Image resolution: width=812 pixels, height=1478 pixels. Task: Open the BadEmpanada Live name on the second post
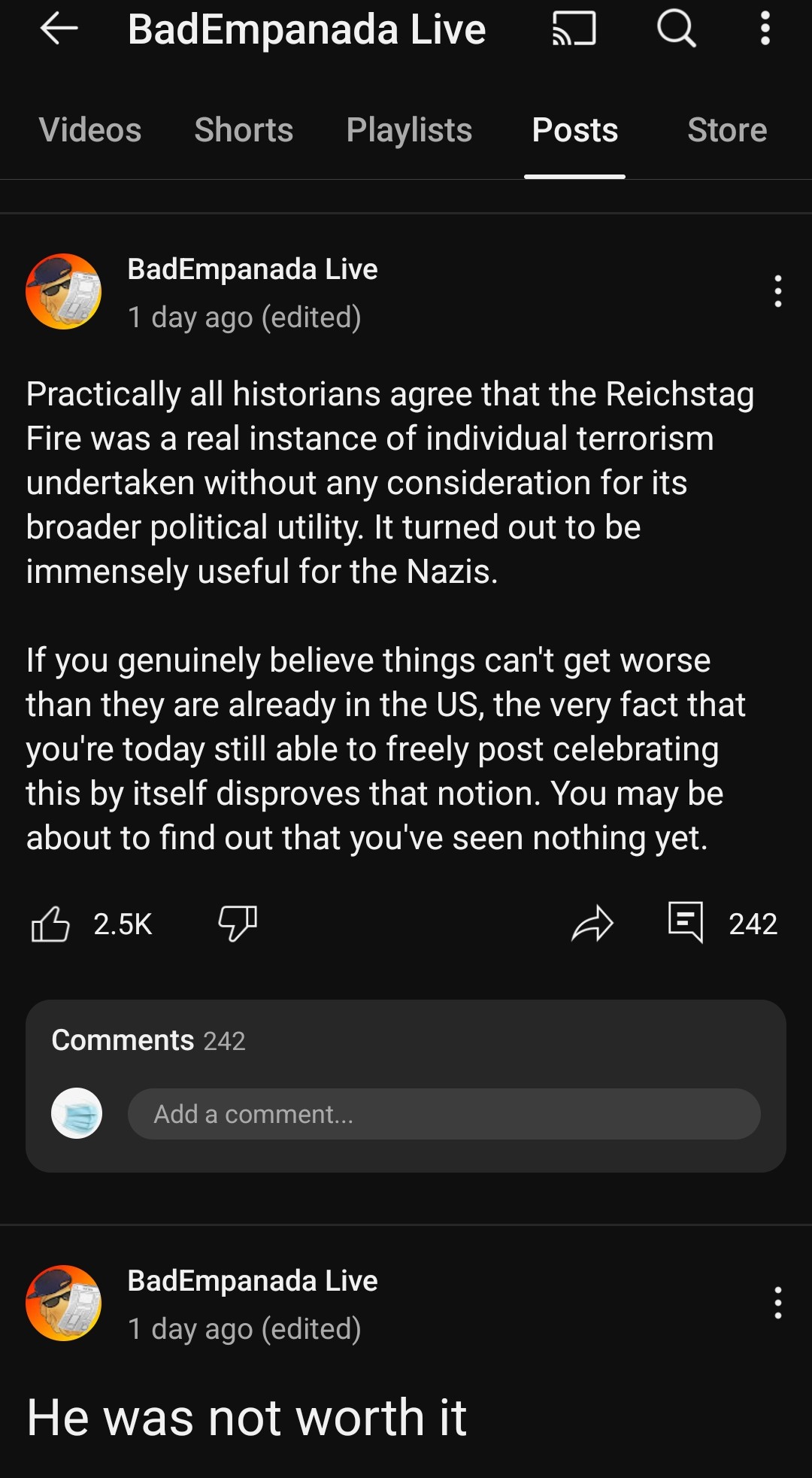[253, 1281]
